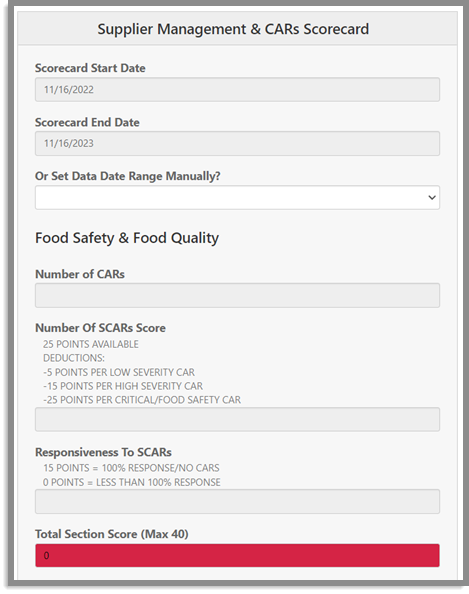
Task: Click the Number of CARs label
Action: [80, 274]
